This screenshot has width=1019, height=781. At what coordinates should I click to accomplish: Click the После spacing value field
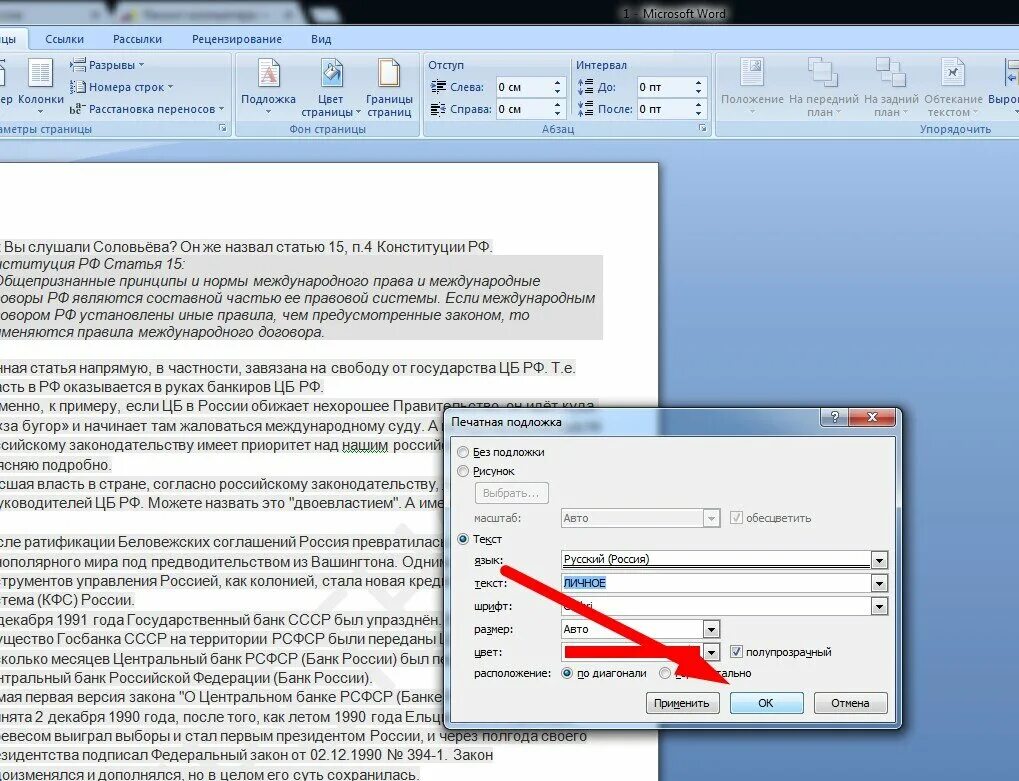click(x=665, y=109)
